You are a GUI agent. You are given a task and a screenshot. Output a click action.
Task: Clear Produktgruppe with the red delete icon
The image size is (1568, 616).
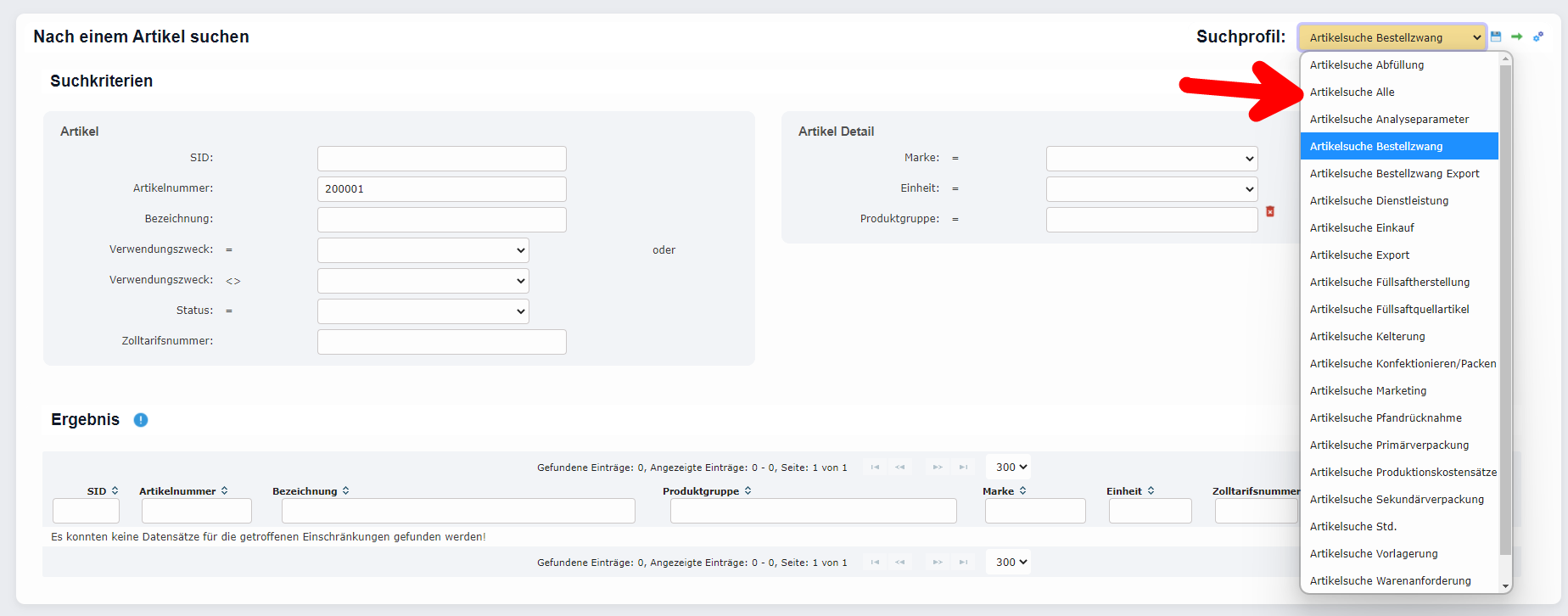click(x=1270, y=211)
